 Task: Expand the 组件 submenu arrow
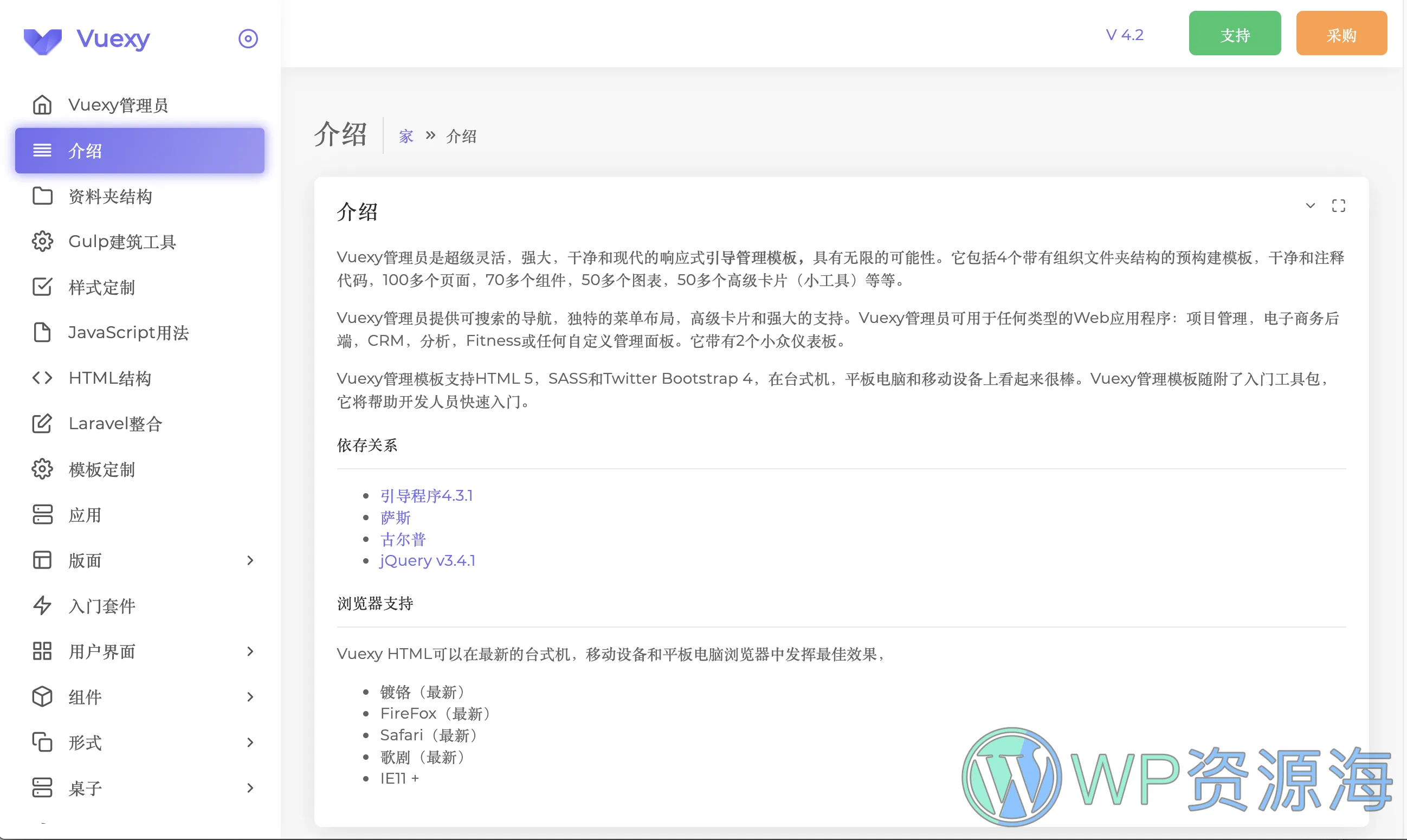250,697
